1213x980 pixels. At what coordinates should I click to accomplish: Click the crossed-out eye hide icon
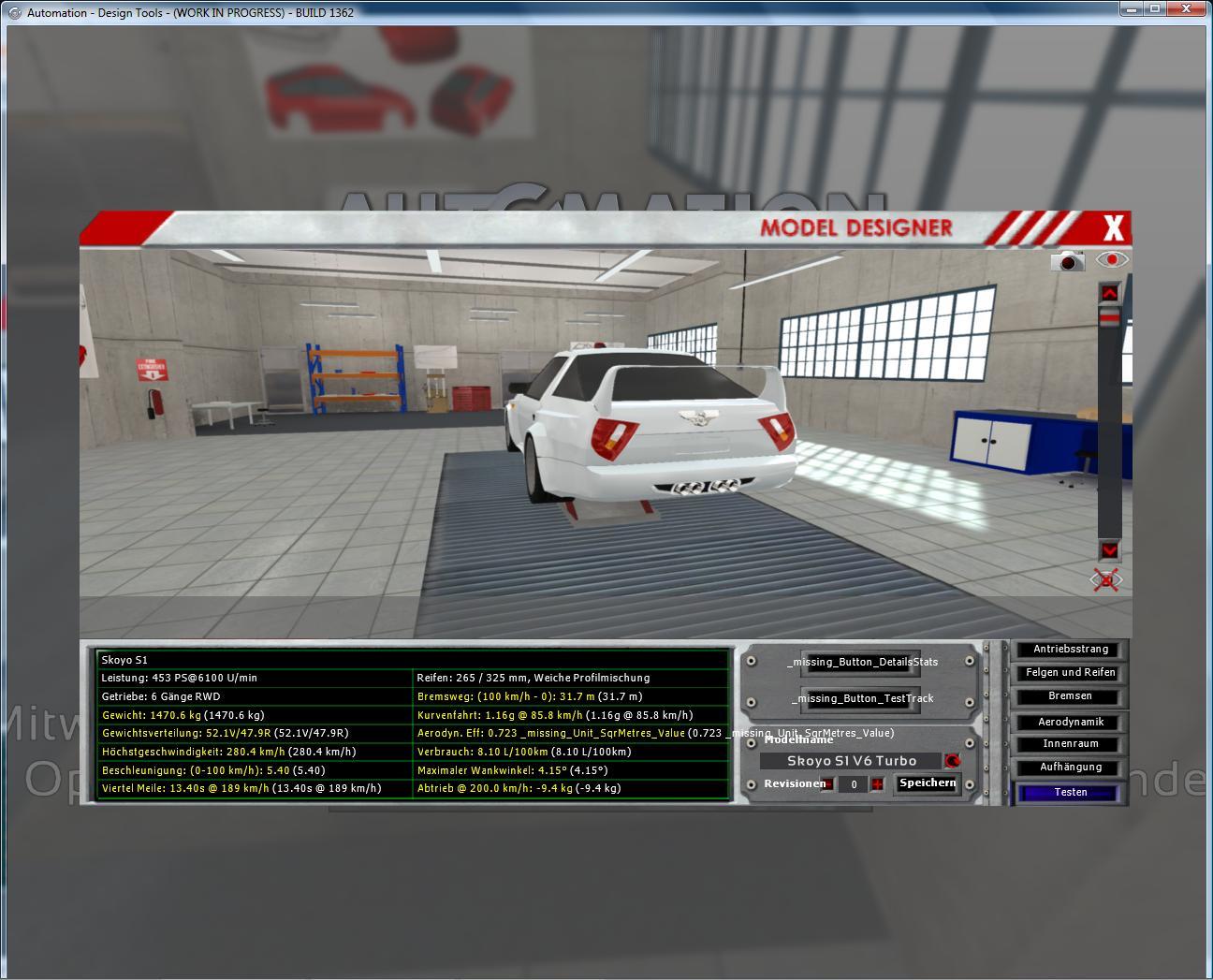pos(1106,580)
